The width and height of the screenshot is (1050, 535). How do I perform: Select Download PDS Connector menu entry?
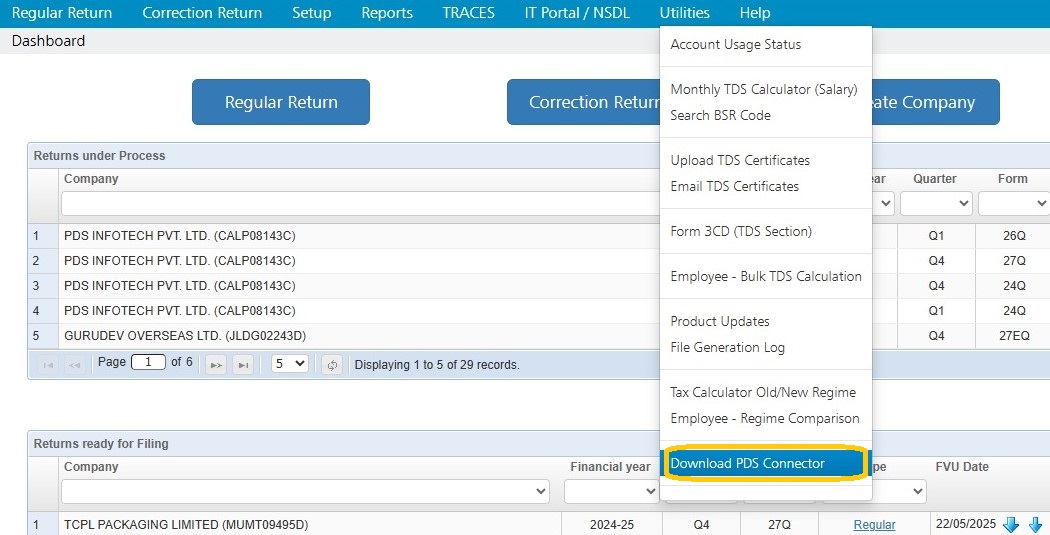point(765,463)
